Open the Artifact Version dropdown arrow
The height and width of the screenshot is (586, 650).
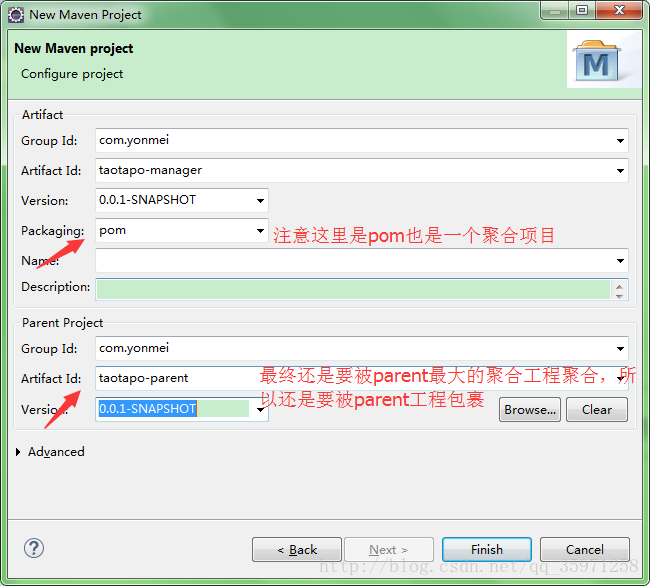[260, 201]
